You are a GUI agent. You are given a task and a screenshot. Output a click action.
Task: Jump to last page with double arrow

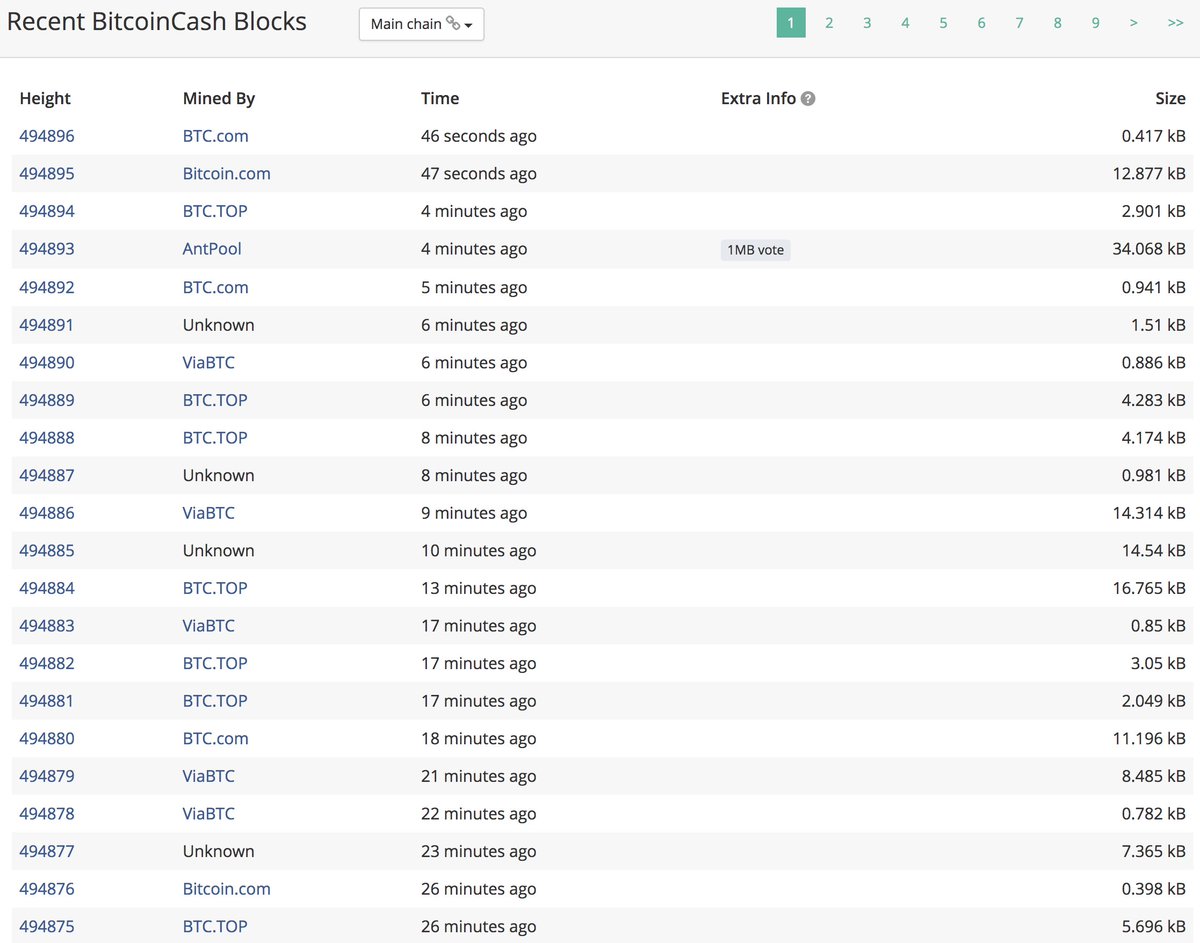coord(1175,23)
